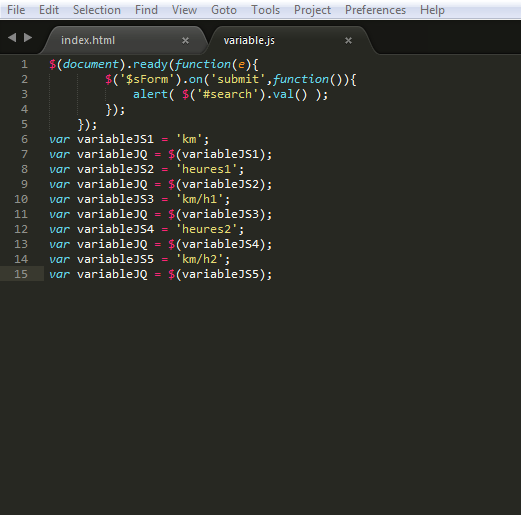Close the index.html tab
Image resolution: width=521 pixels, height=515 pixels.
pos(185,41)
